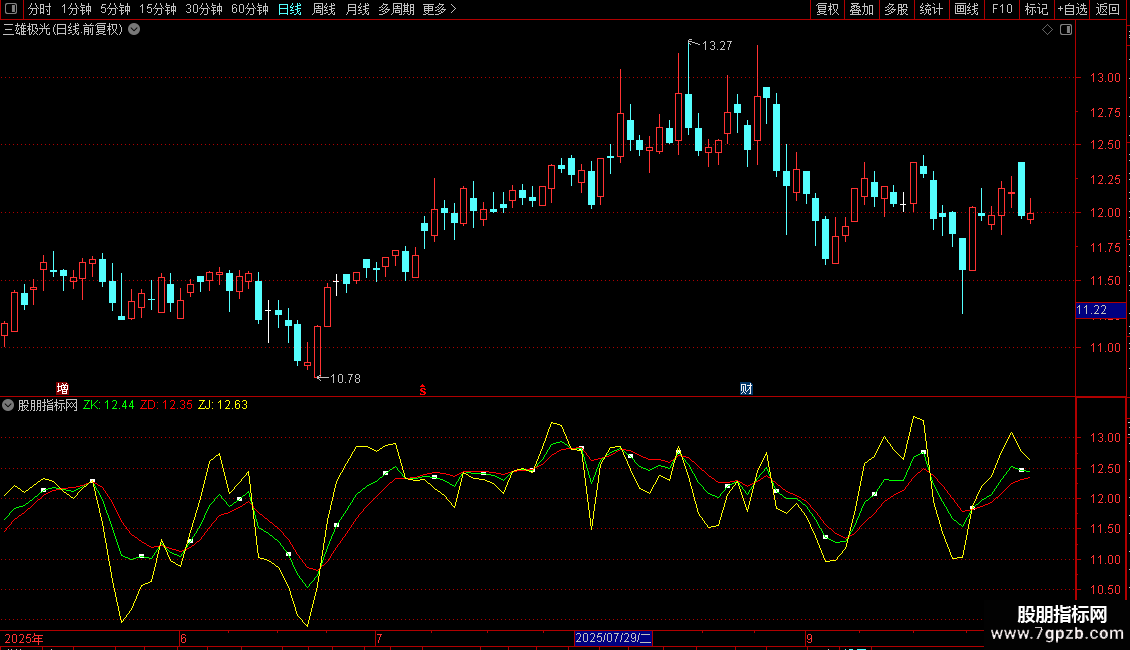Image resolution: width=1130 pixels, height=650 pixels.
Task: Click the 复权 adjustment button
Action: pos(827,9)
